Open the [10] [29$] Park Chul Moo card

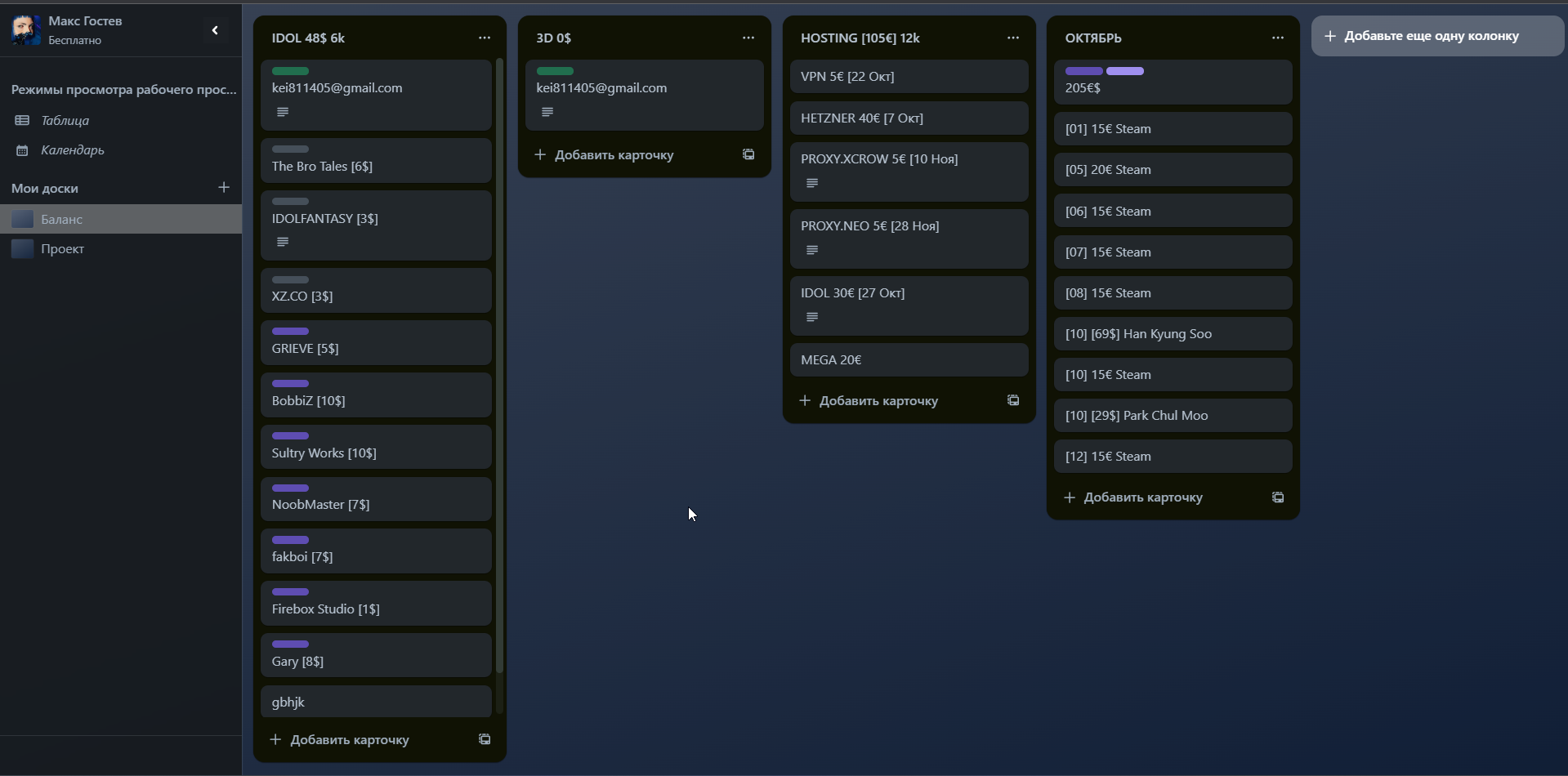(1173, 415)
